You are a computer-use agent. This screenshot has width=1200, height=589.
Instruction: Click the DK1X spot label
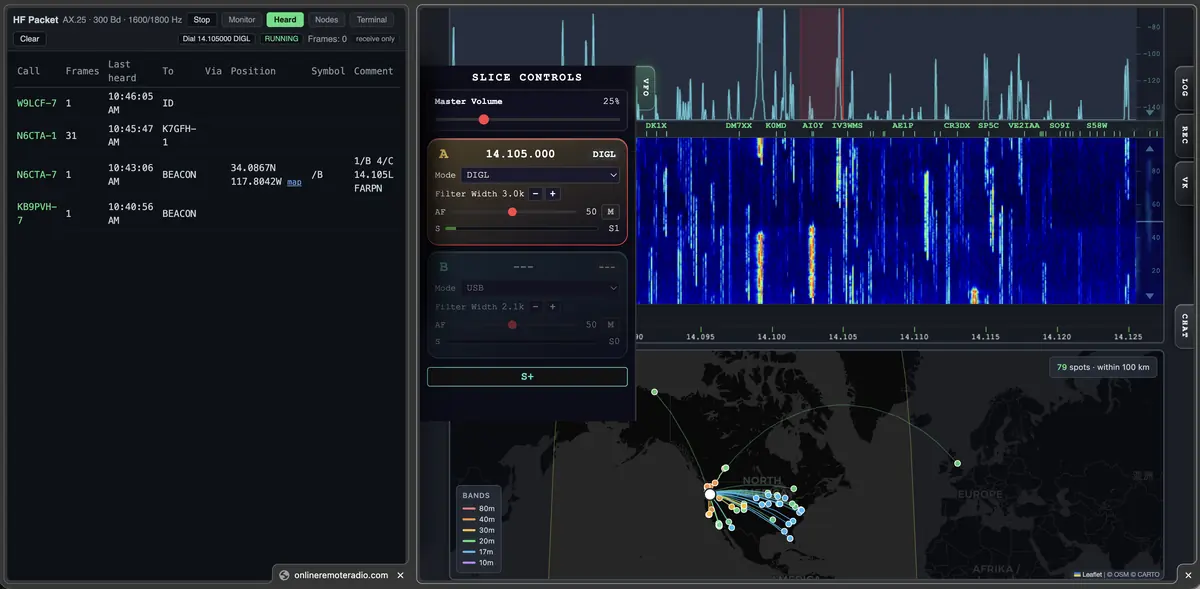click(656, 126)
